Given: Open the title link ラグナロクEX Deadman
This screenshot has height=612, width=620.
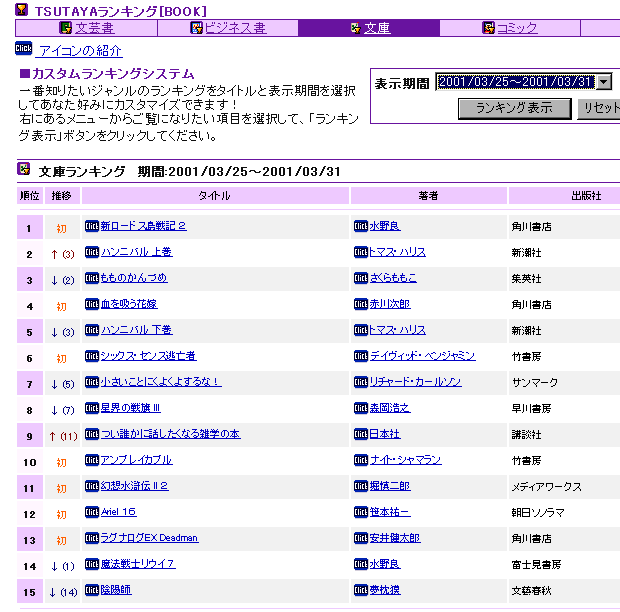Looking at the screenshot, I should pyautogui.click(x=149, y=538).
